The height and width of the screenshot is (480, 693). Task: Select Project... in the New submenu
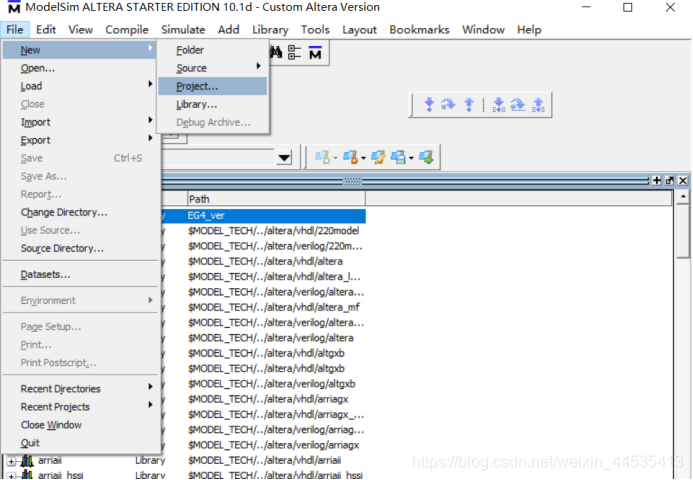pos(213,86)
